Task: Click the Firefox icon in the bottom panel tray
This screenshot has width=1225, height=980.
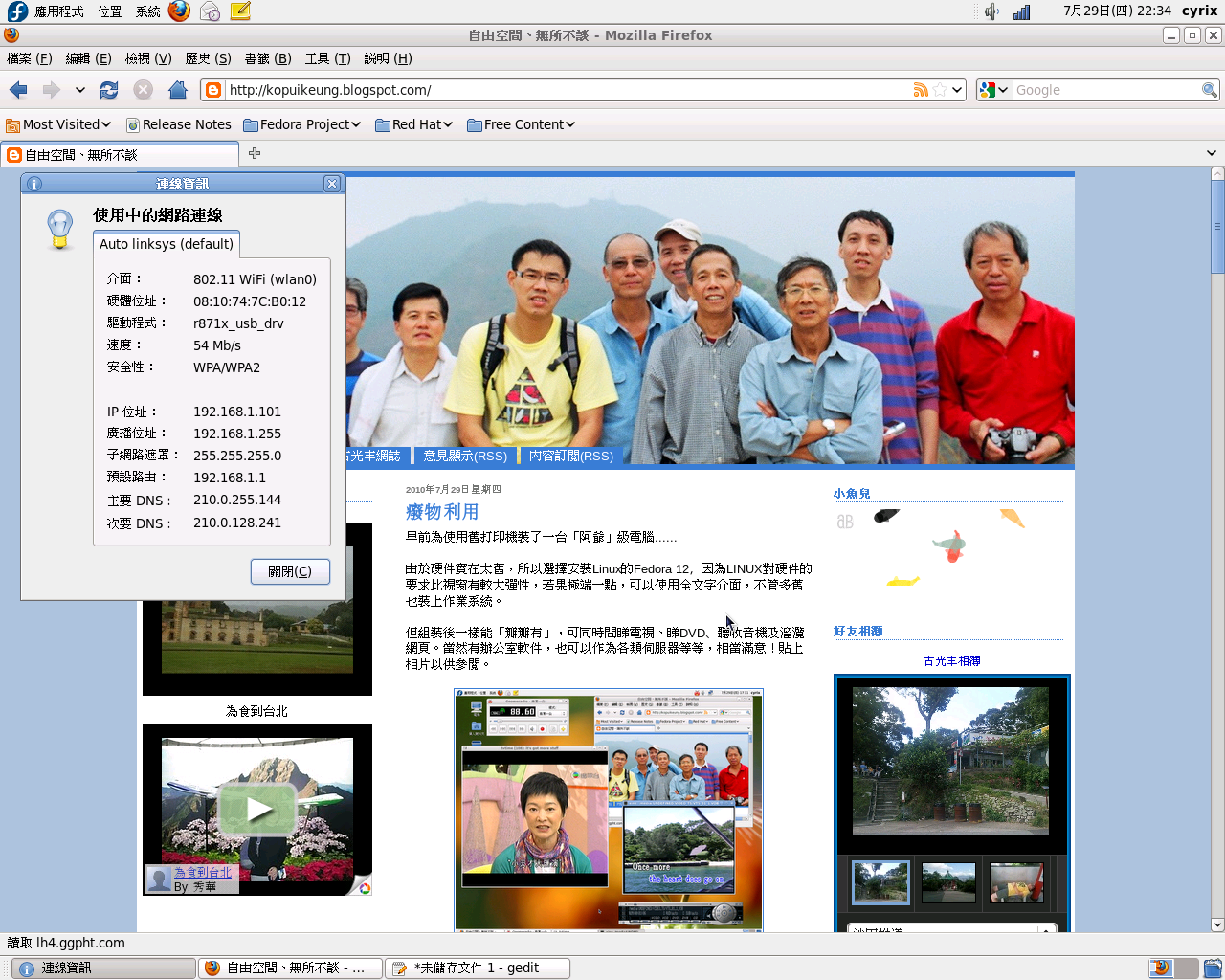Action: tap(1161, 968)
